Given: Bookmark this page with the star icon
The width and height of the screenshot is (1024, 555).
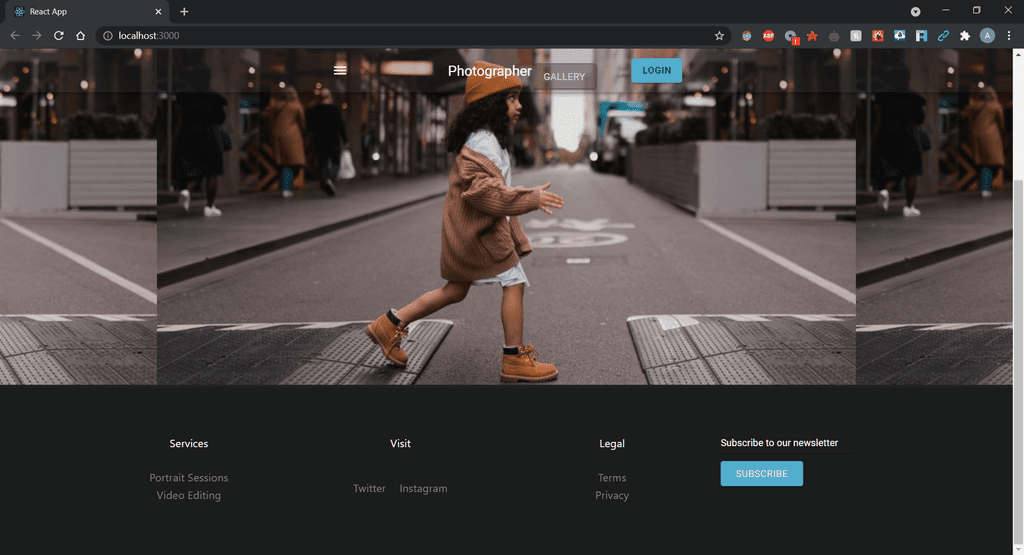Looking at the screenshot, I should click(x=719, y=36).
